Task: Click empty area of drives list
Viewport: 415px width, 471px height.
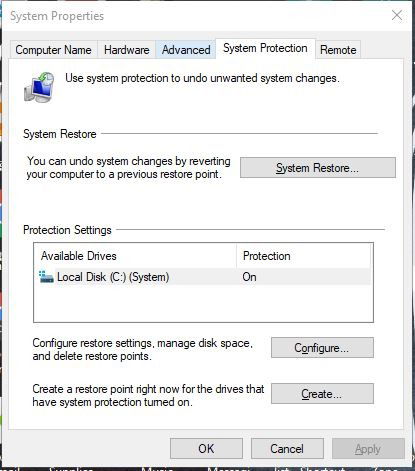Action: [x=203, y=303]
